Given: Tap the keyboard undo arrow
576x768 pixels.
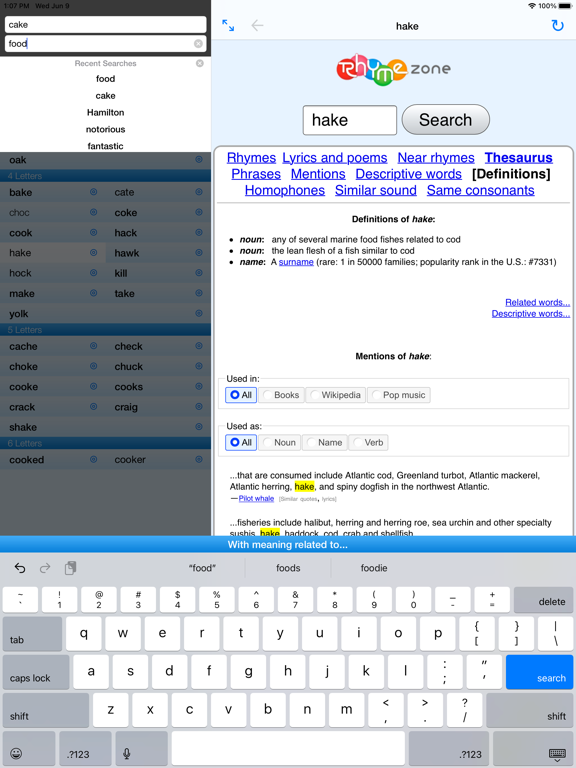Looking at the screenshot, I should (20, 568).
